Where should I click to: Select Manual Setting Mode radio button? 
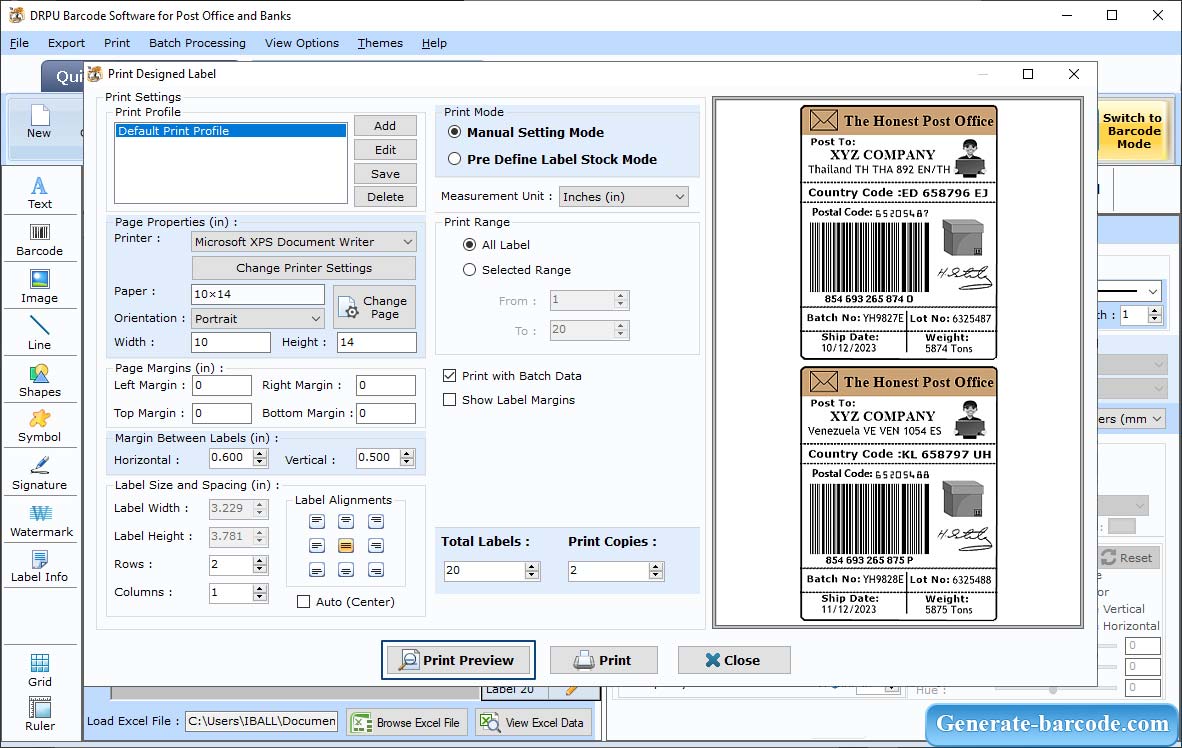point(455,132)
